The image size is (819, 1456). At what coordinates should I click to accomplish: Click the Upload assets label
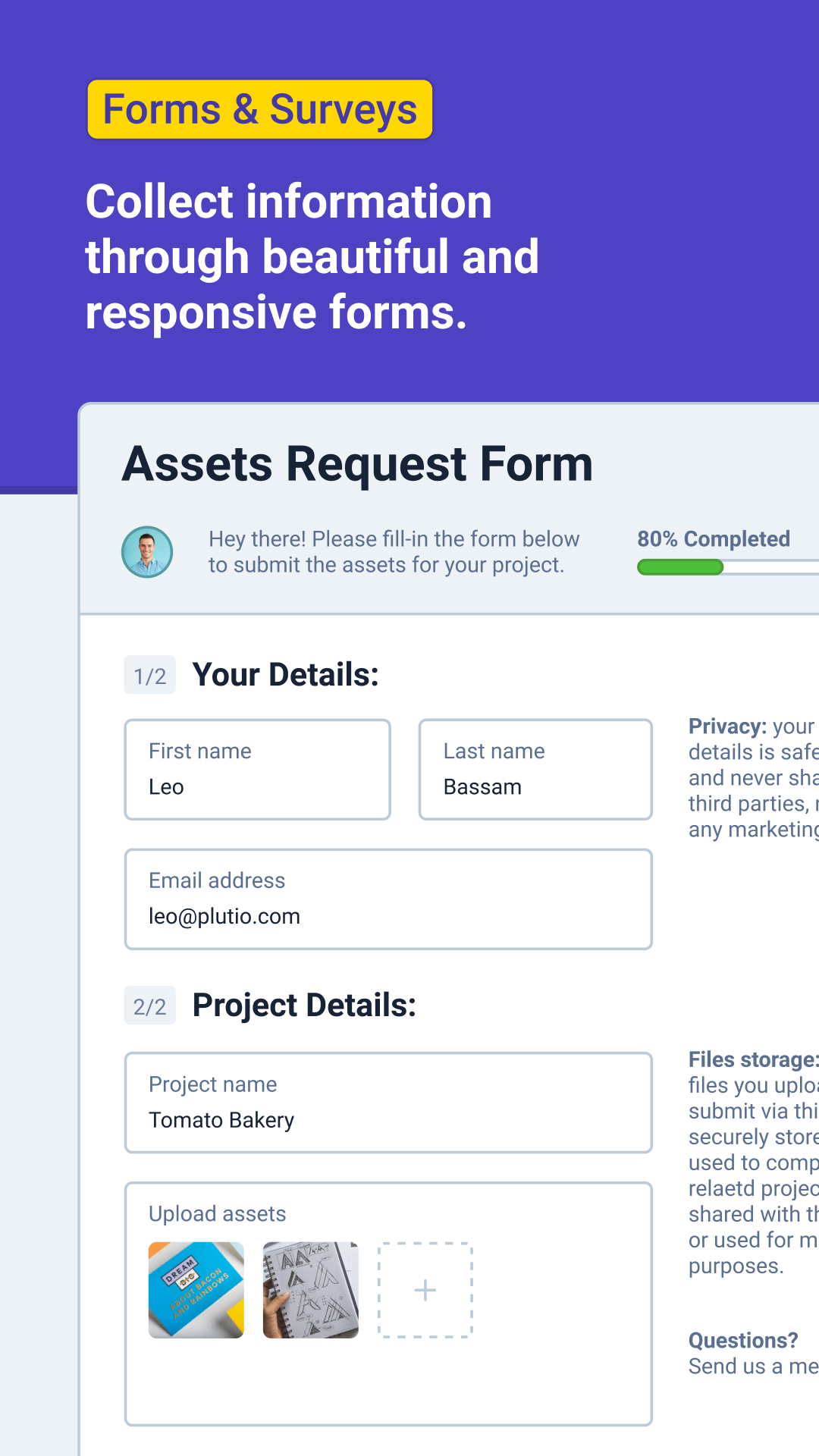(x=218, y=1214)
